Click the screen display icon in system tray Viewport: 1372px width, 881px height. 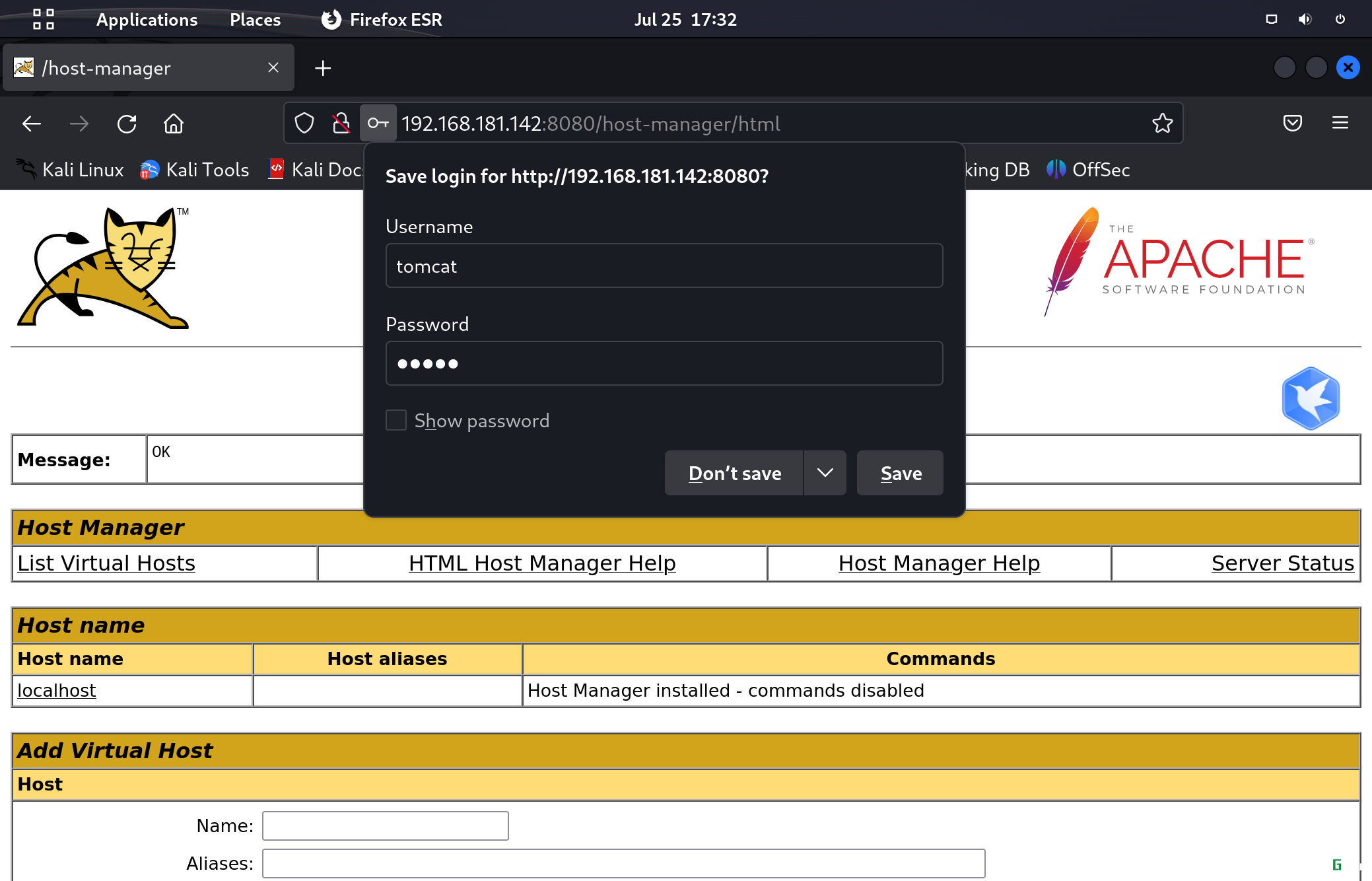1272,19
